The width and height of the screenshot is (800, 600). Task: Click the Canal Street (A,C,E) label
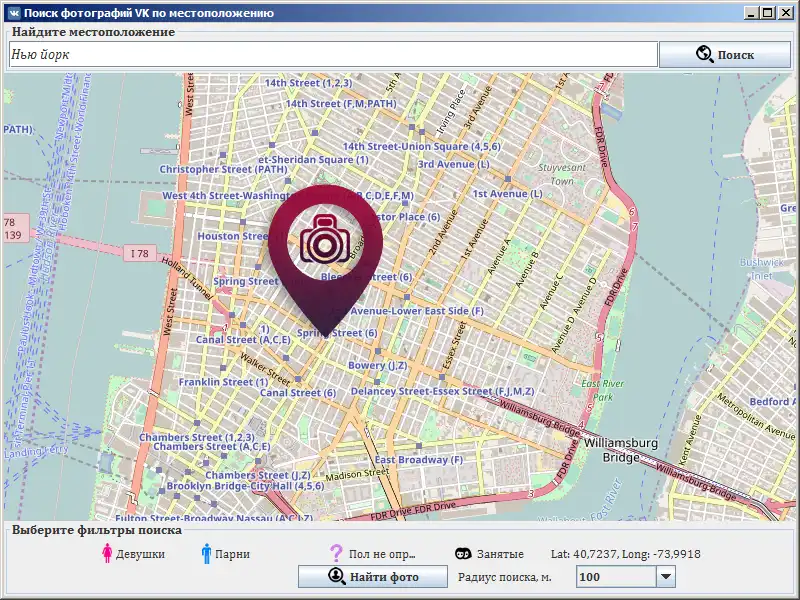243,340
